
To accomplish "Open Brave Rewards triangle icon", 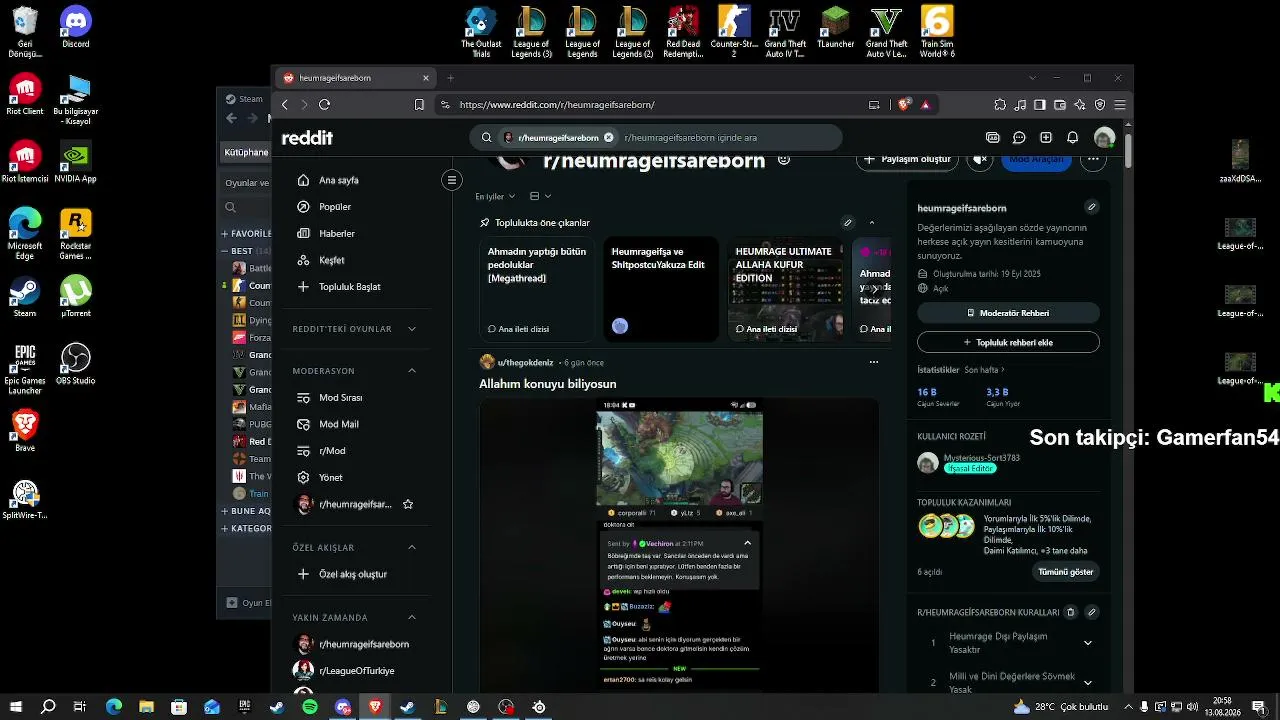I will click(926, 105).
